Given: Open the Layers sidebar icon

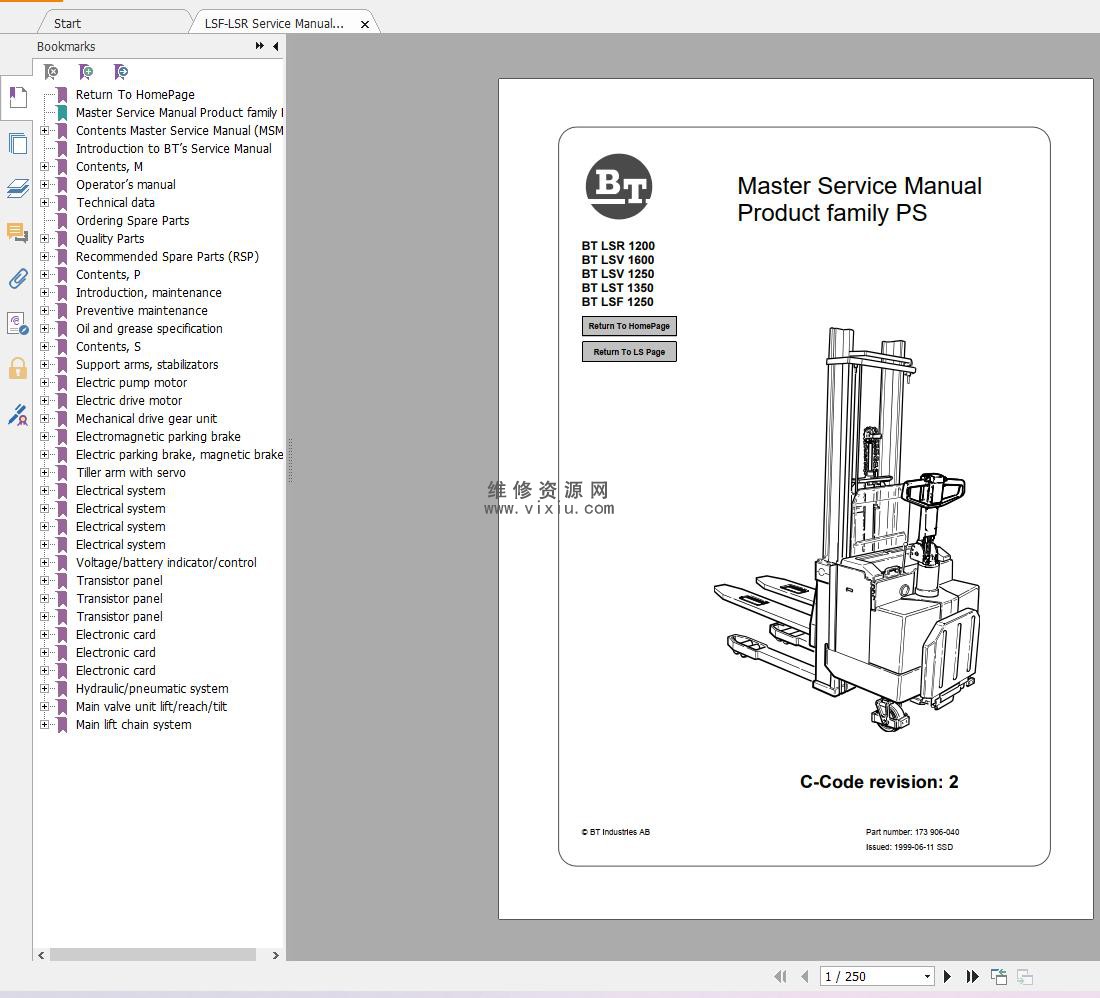Looking at the screenshot, I should [18, 189].
